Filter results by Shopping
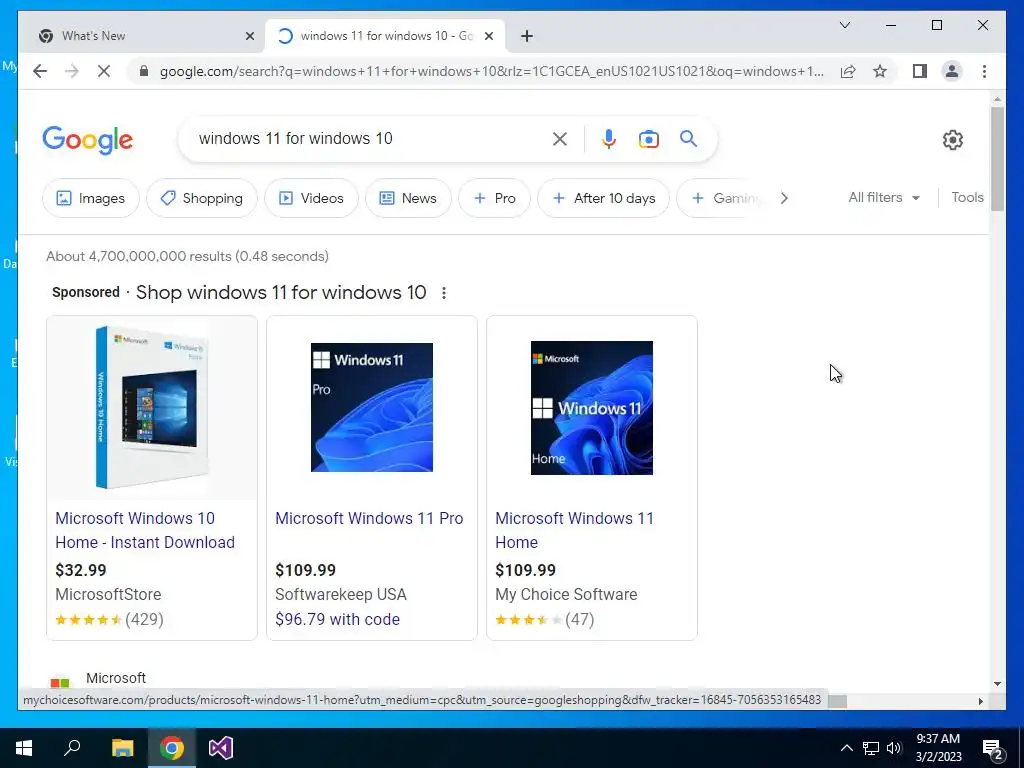1024x768 pixels. pos(202,198)
